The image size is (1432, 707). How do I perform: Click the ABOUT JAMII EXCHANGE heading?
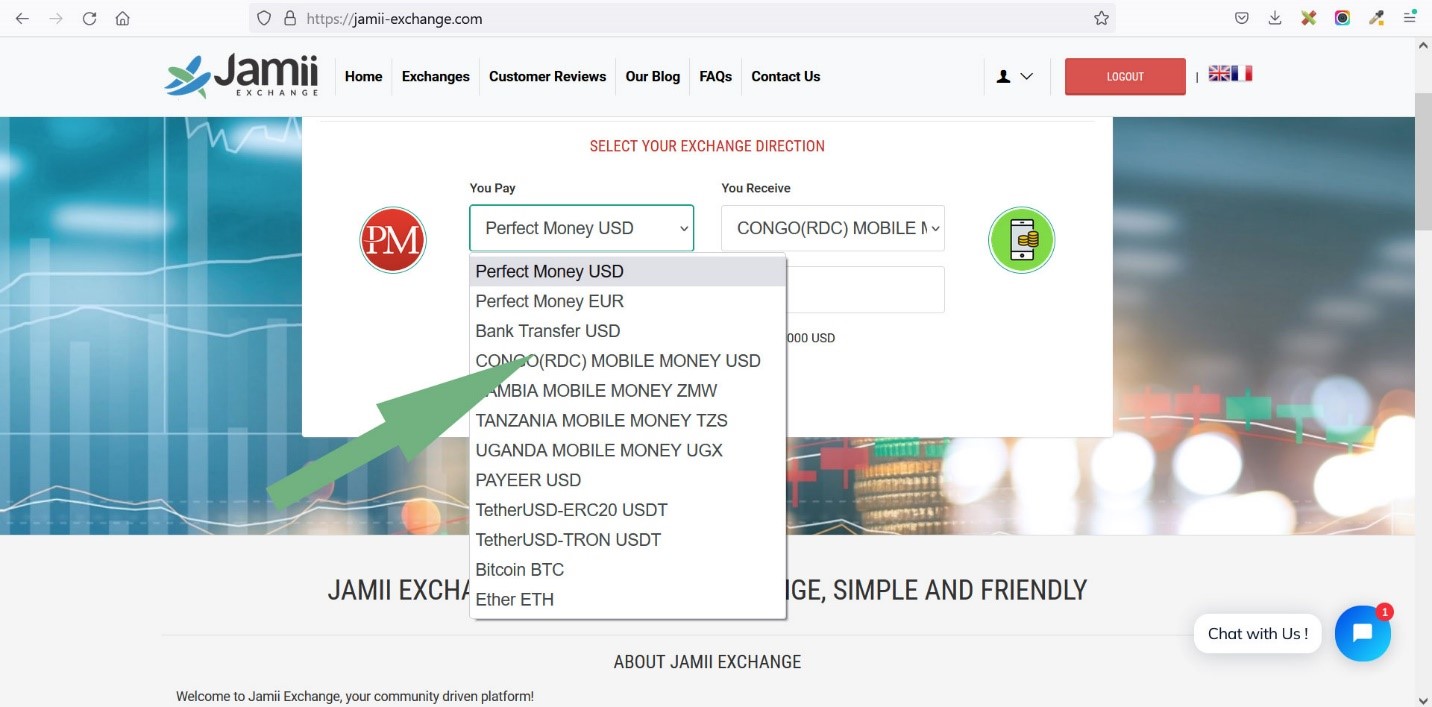[x=707, y=662]
